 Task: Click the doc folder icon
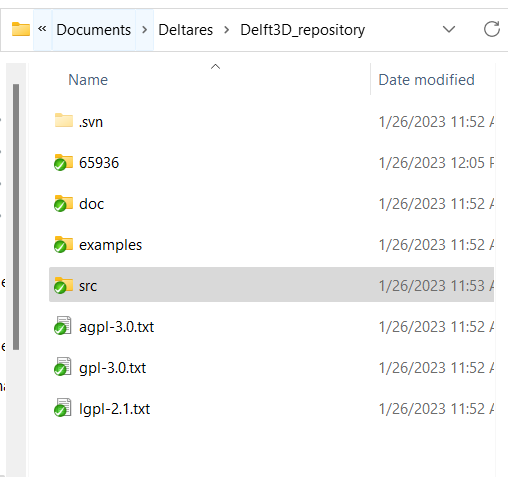click(x=63, y=203)
